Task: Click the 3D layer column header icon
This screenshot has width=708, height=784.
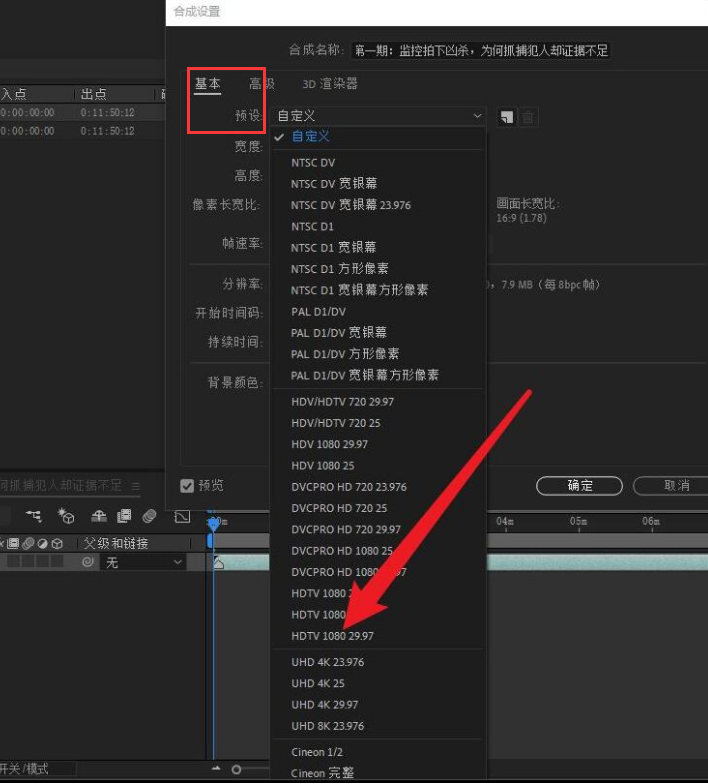Action: tap(58, 544)
